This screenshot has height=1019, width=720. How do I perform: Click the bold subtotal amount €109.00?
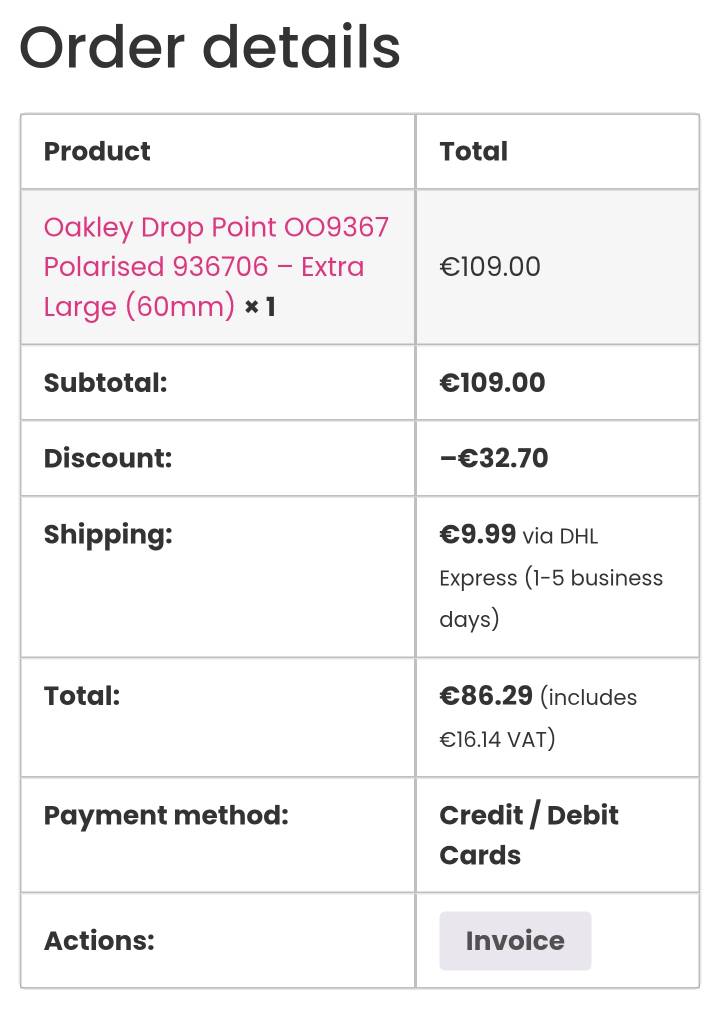click(492, 383)
